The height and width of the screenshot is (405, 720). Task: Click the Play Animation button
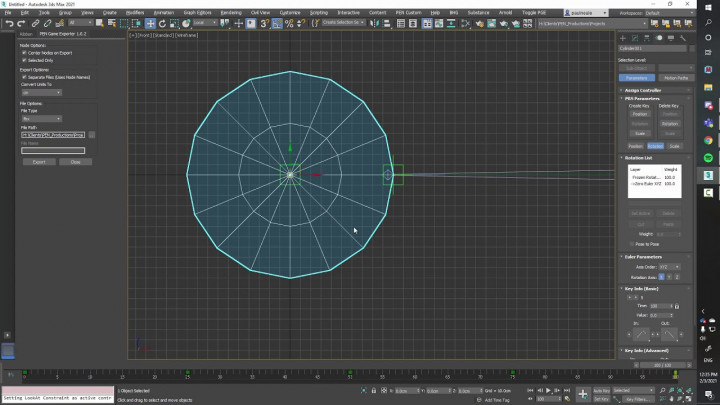click(548, 391)
